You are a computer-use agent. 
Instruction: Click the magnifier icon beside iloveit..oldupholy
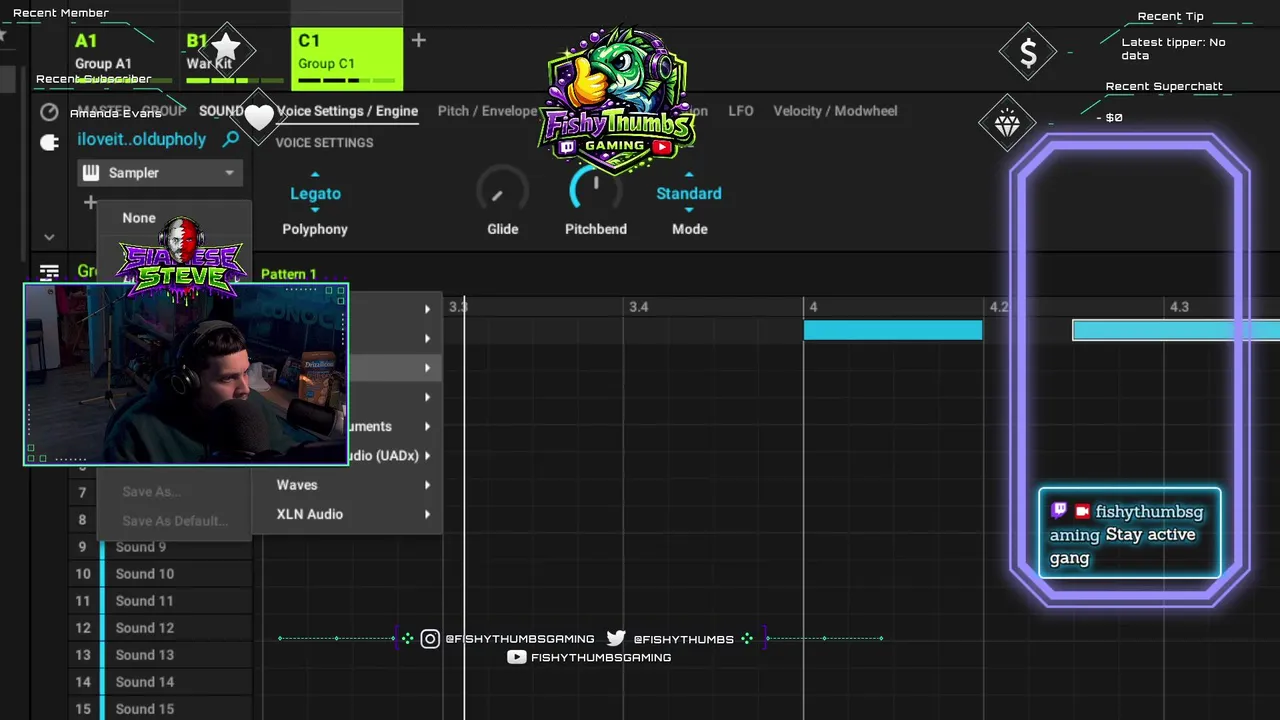(x=231, y=139)
